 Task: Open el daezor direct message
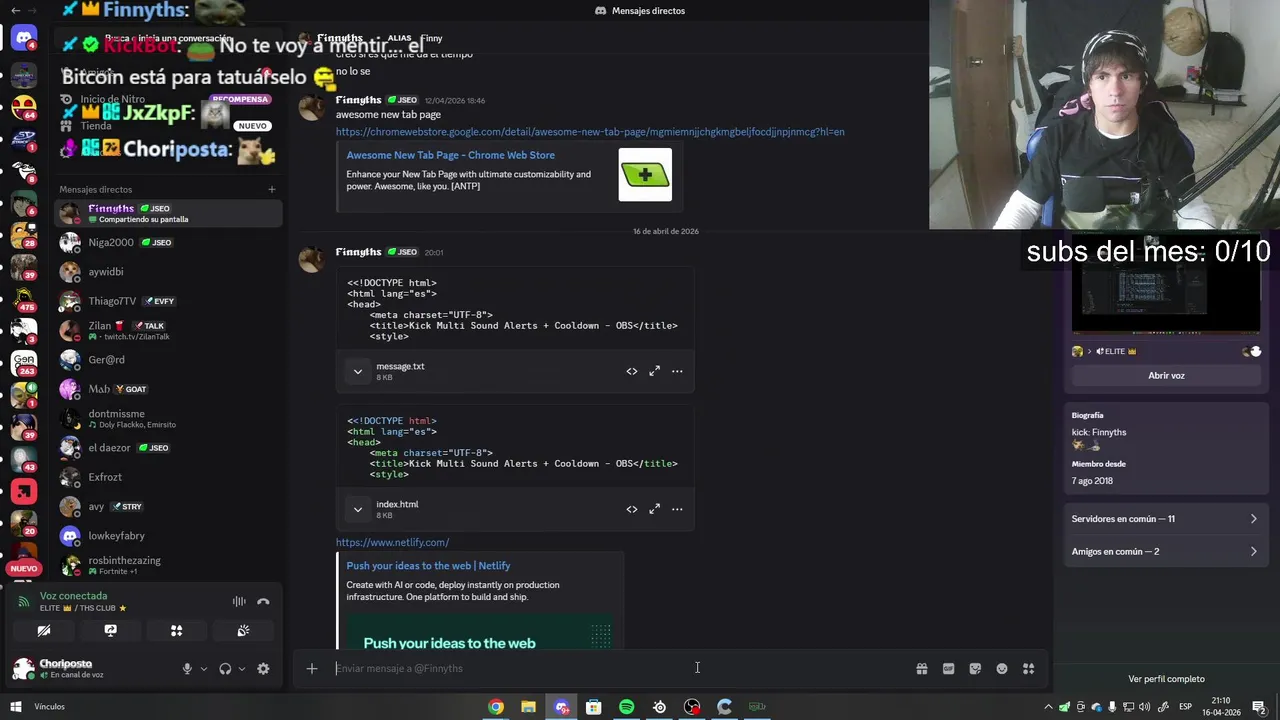click(168, 448)
